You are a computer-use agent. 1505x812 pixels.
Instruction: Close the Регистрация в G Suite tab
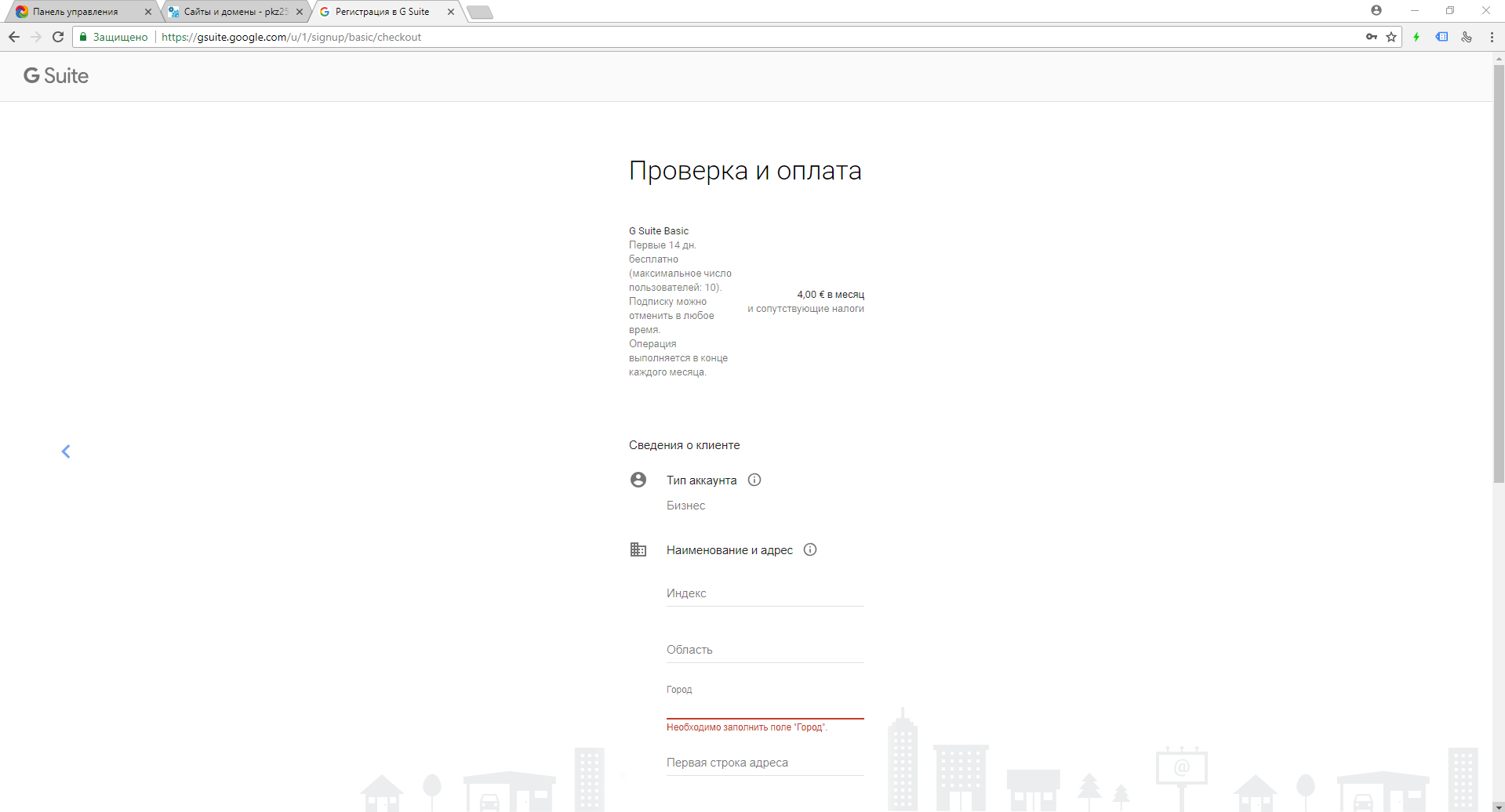coord(451,12)
